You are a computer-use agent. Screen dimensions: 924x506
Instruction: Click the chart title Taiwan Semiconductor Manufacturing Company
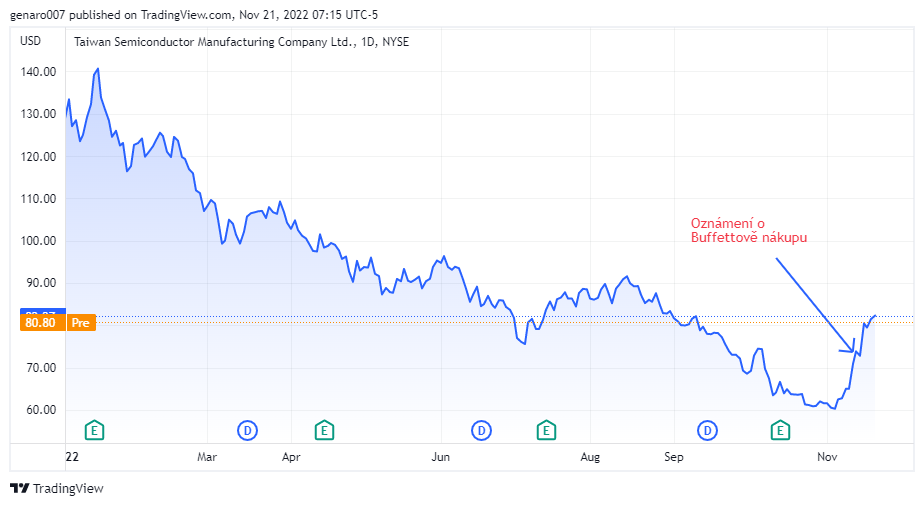coord(242,42)
